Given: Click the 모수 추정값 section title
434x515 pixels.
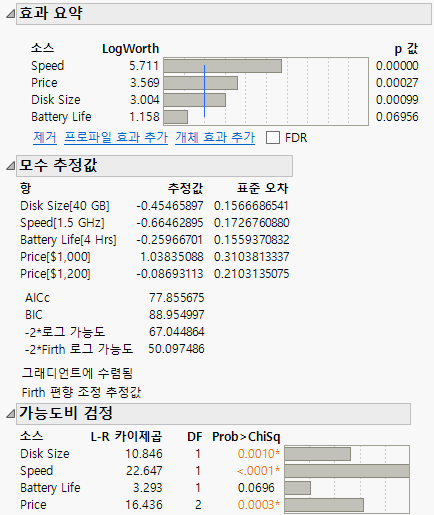Looking at the screenshot, I should click(x=58, y=166).
